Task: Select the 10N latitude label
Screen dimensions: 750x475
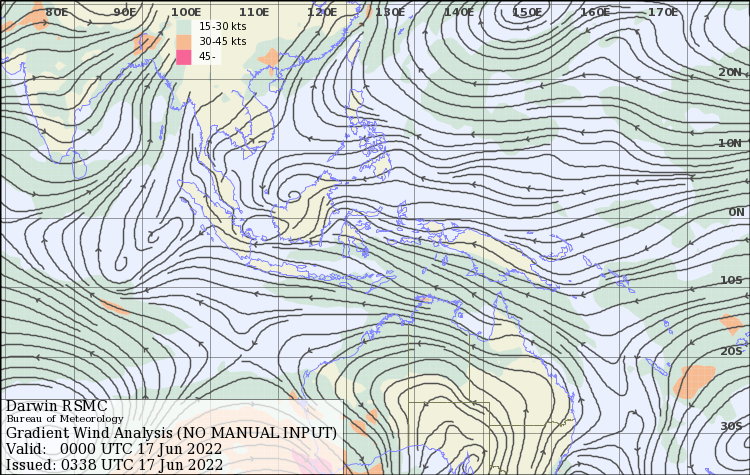Action: click(730, 143)
